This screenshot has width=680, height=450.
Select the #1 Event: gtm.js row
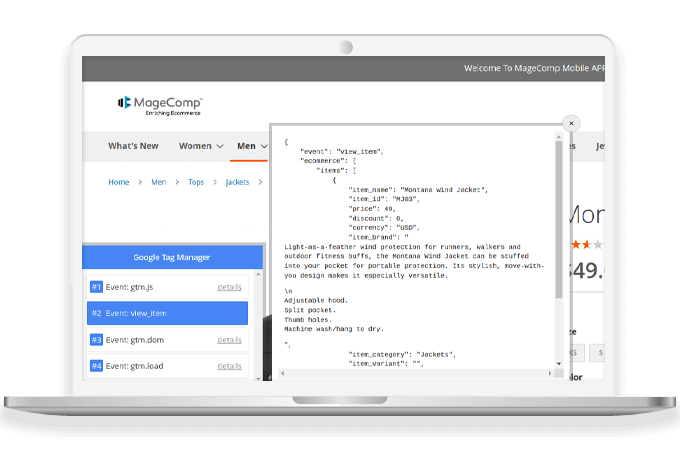pyautogui.click(x=167, y=287)
